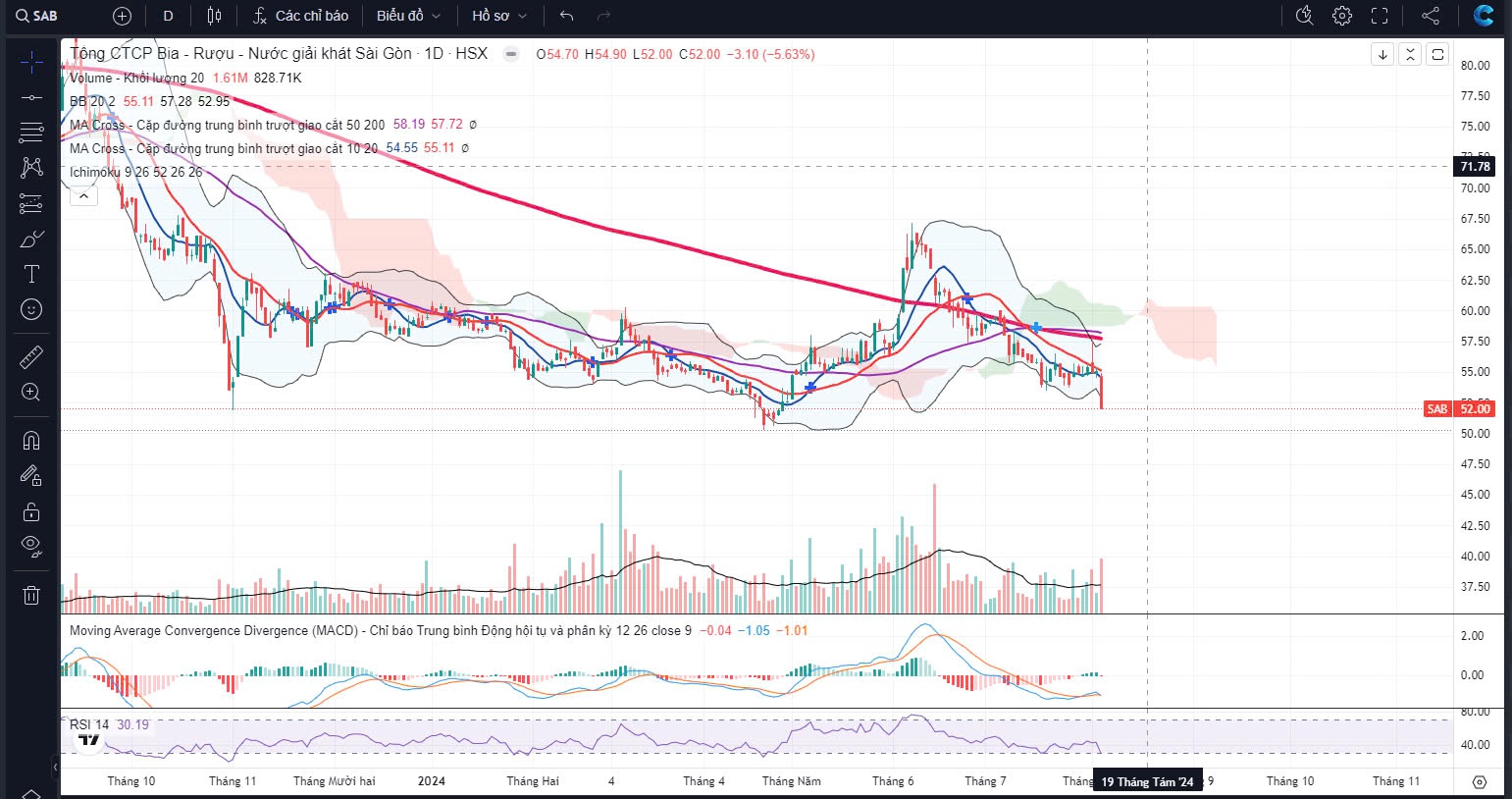Viewport: 1512px width, 799px height.
Task: Select the ruler measure tool
Action: pos(31,356)
